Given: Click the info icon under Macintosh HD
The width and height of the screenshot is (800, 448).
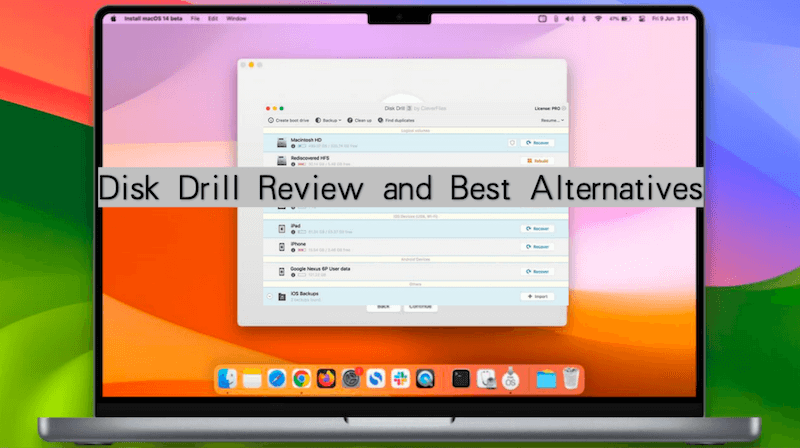Looking at the screenshot, I should (x=293, y=146).
